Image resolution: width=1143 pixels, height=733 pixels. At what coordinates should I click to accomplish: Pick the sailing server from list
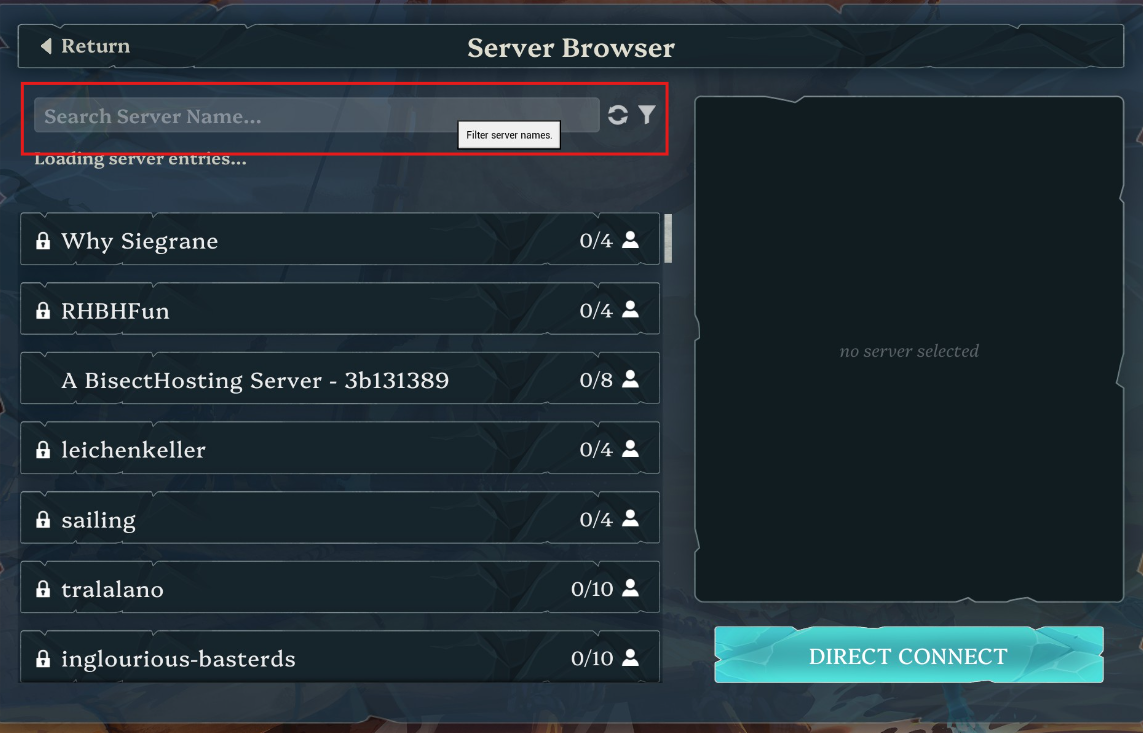340,518
